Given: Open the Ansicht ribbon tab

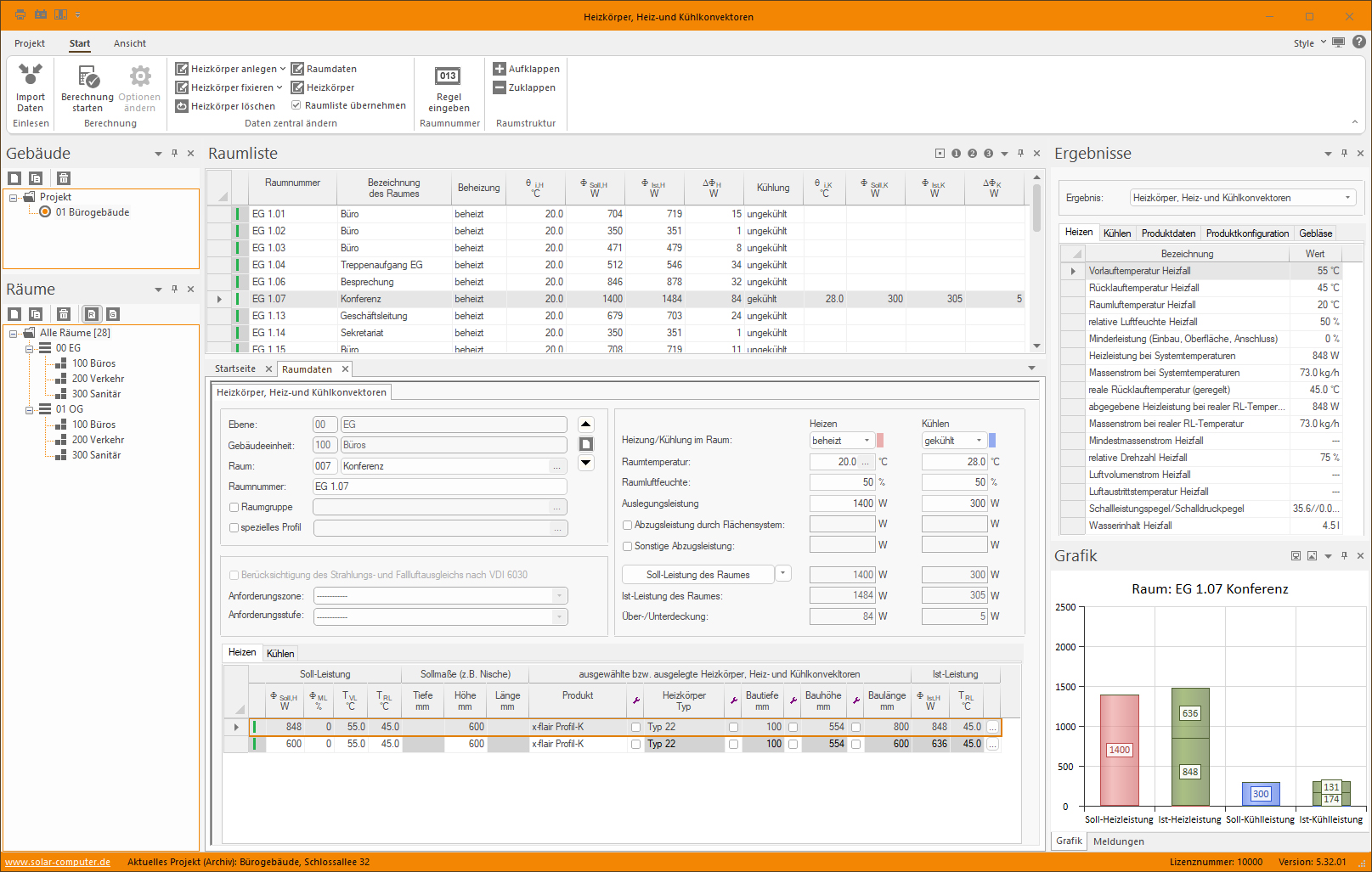Looking at the screenshot, I should 130,43.
